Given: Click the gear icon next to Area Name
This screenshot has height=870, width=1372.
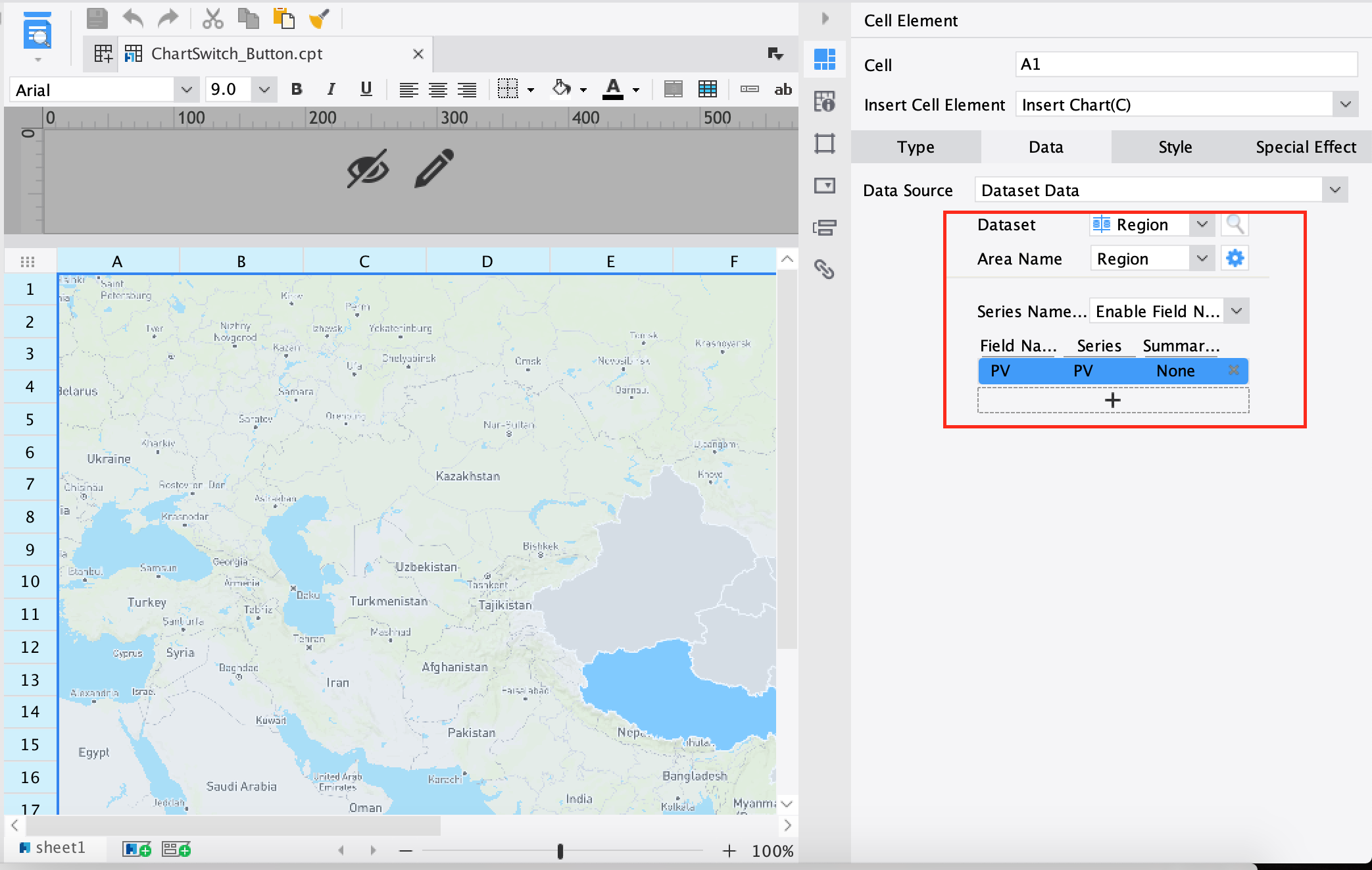Looking at the screenshot, I should tap(1235, 259).
